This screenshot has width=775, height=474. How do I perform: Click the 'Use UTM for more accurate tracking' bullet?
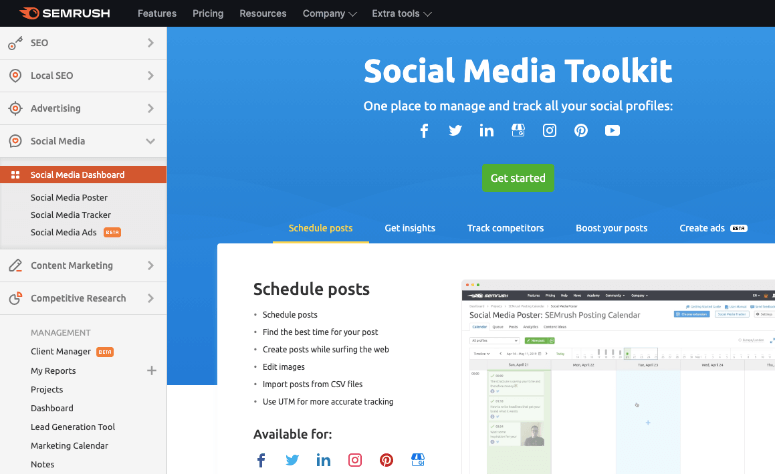point(328,402)
